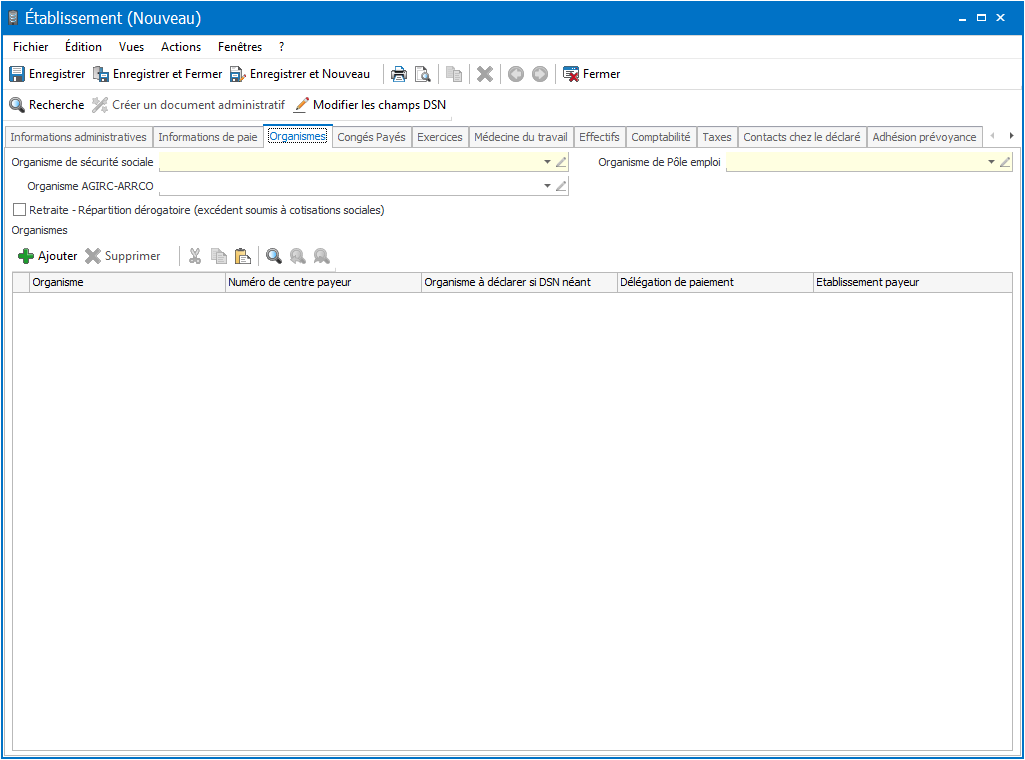Go to previous record arrow

(516, 74)
